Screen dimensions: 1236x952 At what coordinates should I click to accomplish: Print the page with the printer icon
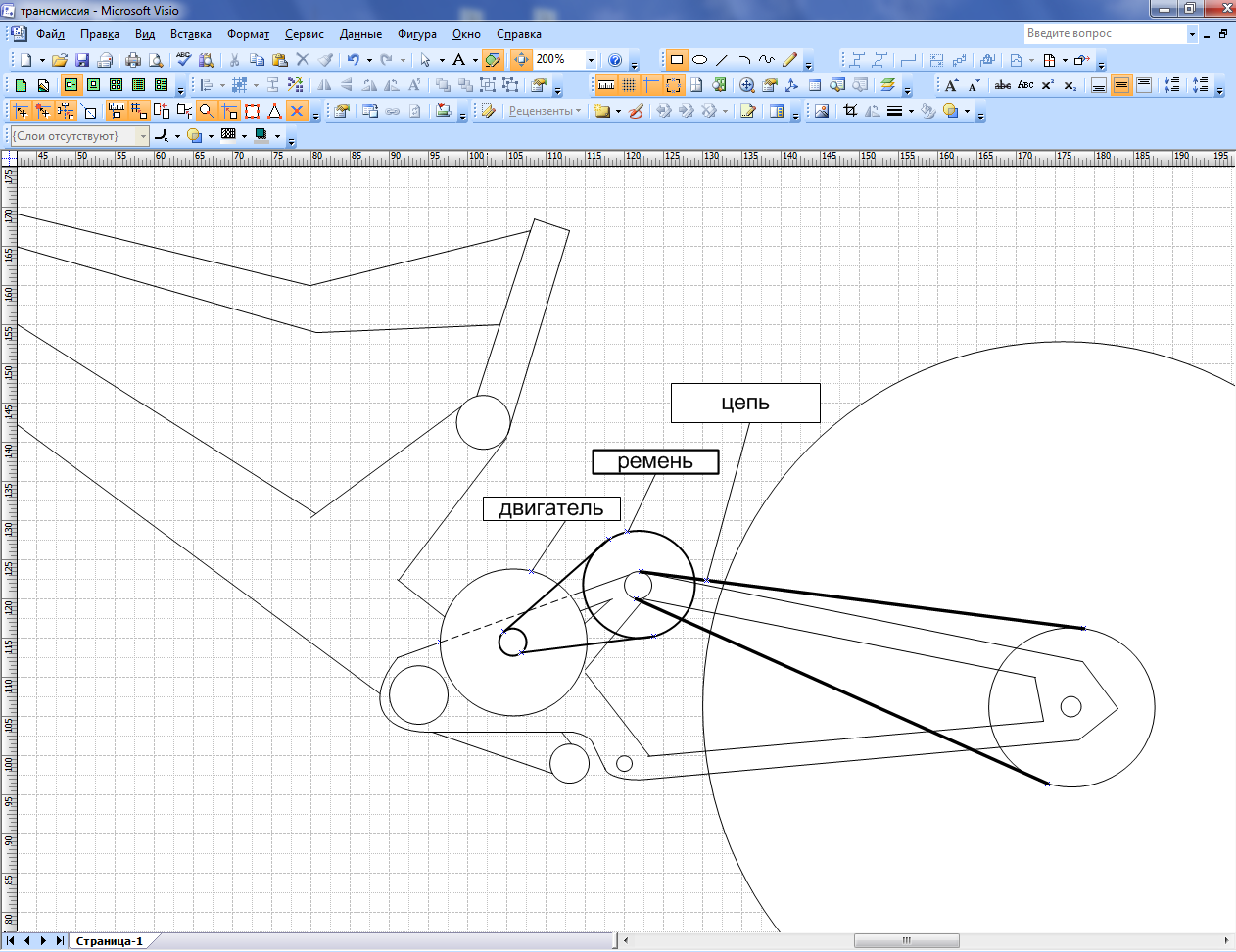pos(133,60)
